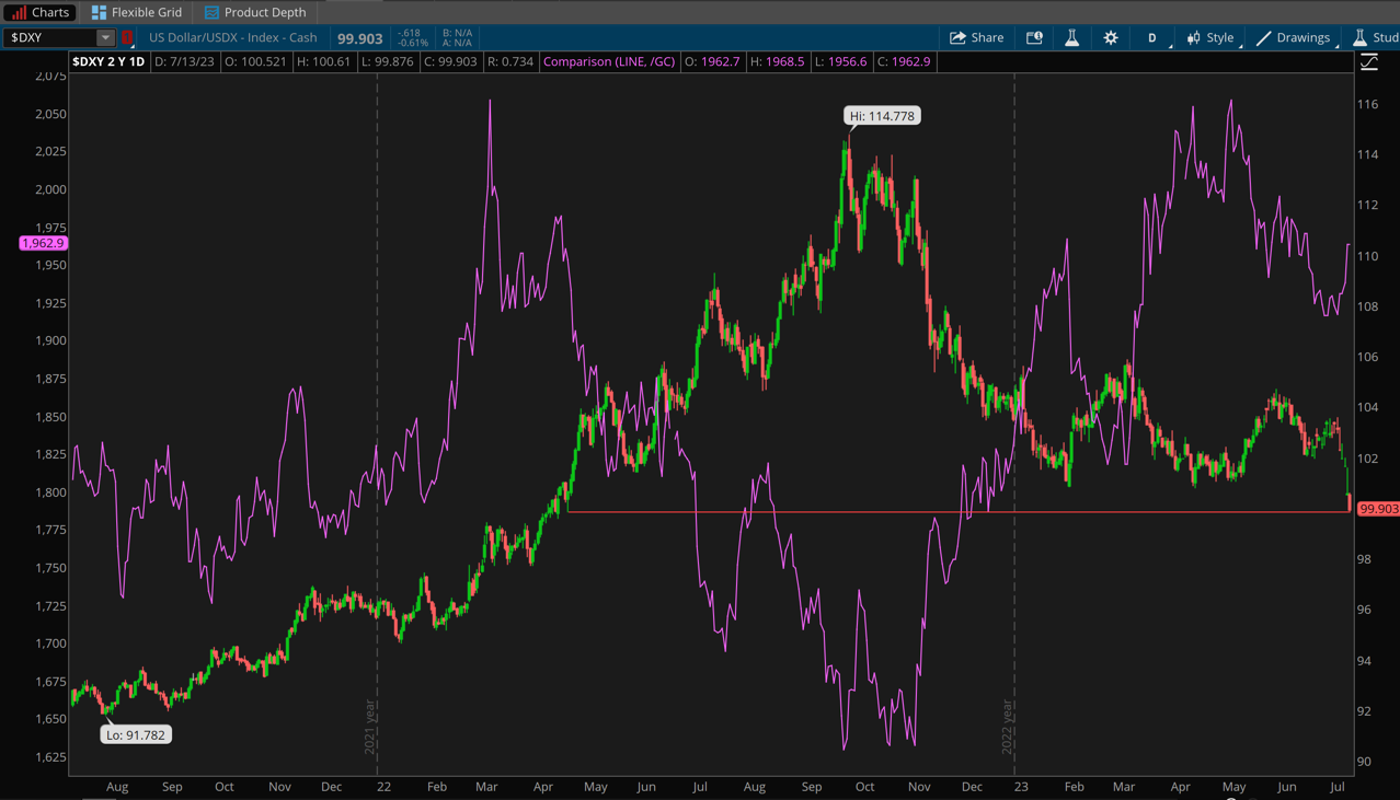This screenshot has width=1400, height=800.
Task: Click the 2021 year vertical marker label
Action: [x=370, y=727]
